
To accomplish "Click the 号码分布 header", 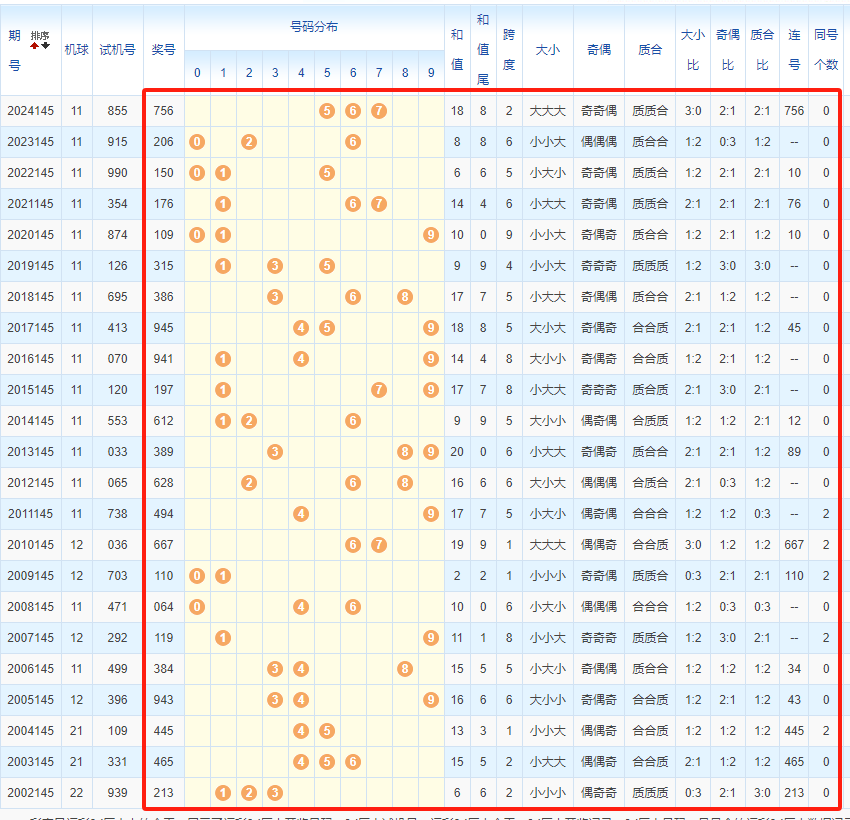I will click(x=313, y=26).
